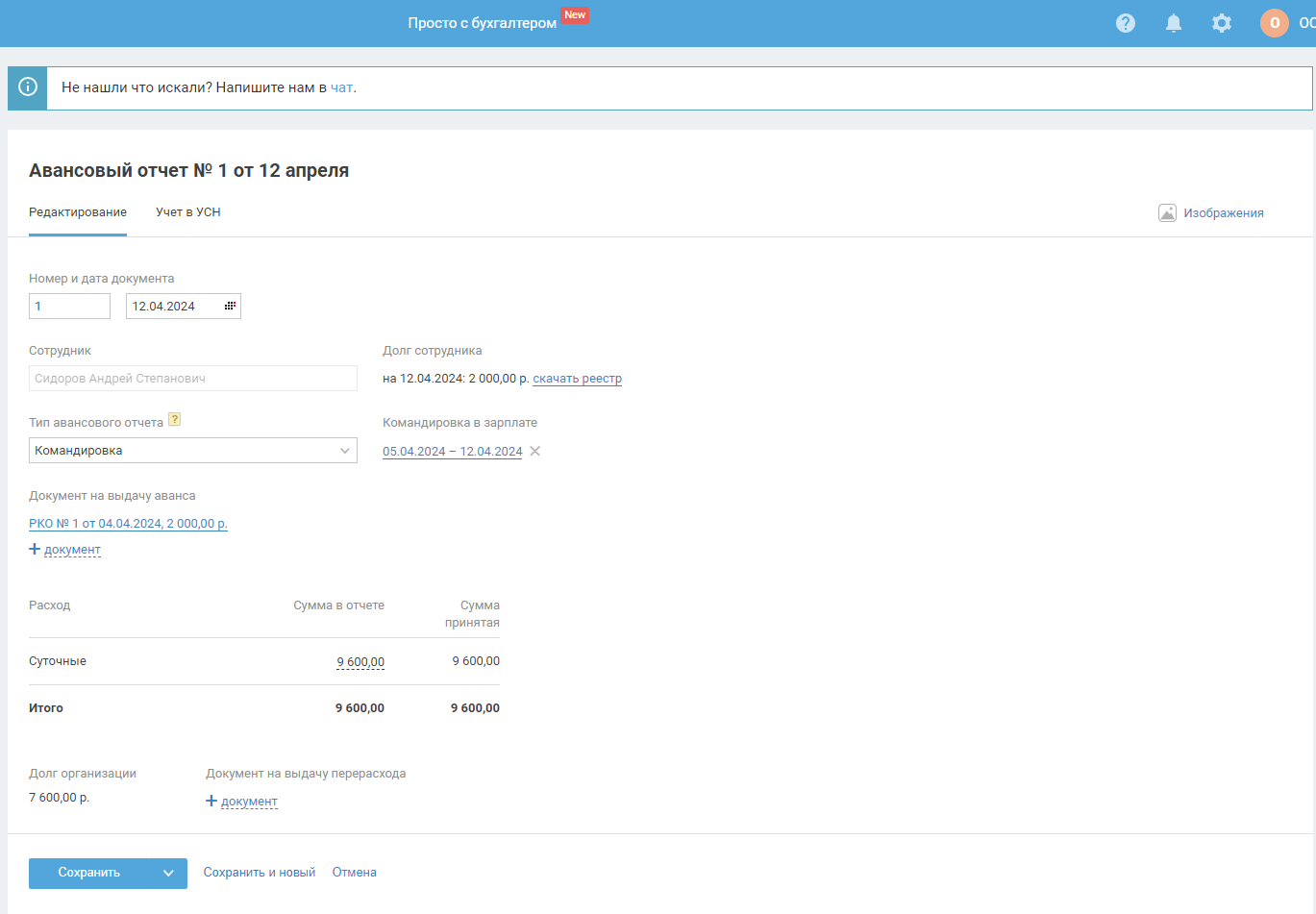
Task: Click the Изображения picture icon
Action: coord(1167,213)
